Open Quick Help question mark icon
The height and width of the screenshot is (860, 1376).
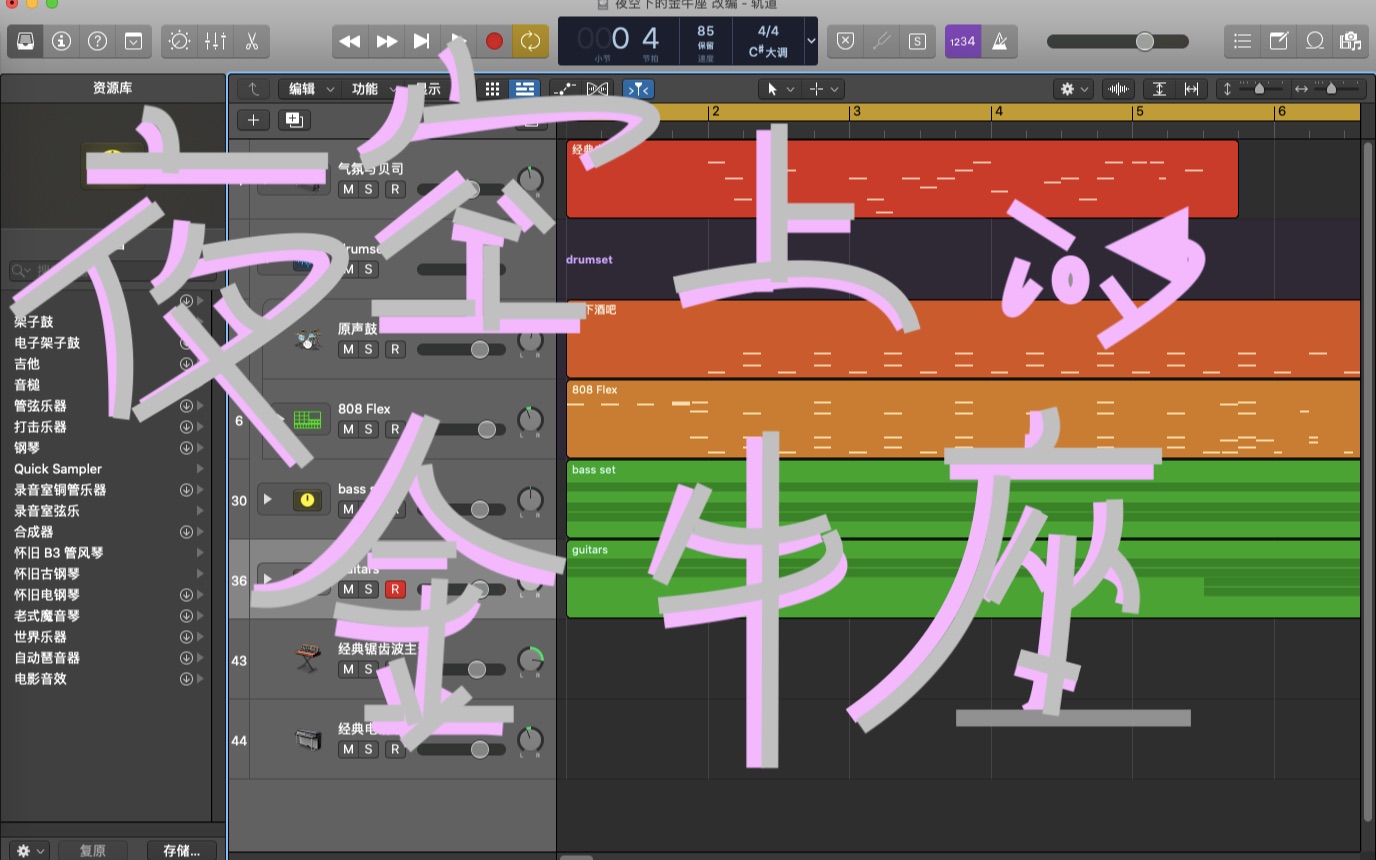pos(97,41)
